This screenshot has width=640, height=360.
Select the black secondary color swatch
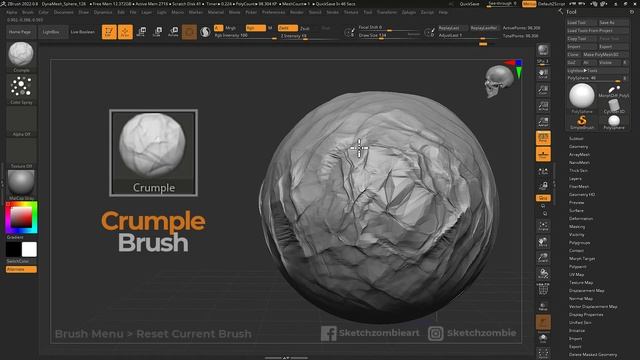pos(13,249)
